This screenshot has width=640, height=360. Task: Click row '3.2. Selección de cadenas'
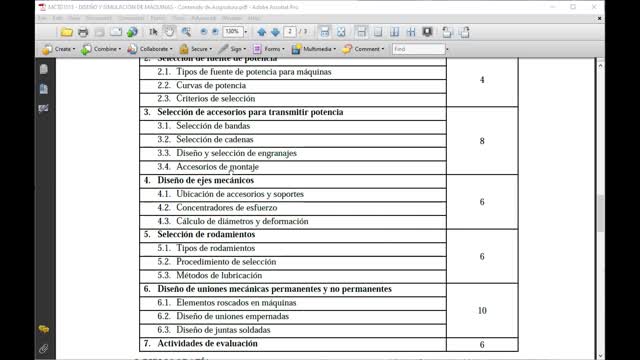point(293,140)
